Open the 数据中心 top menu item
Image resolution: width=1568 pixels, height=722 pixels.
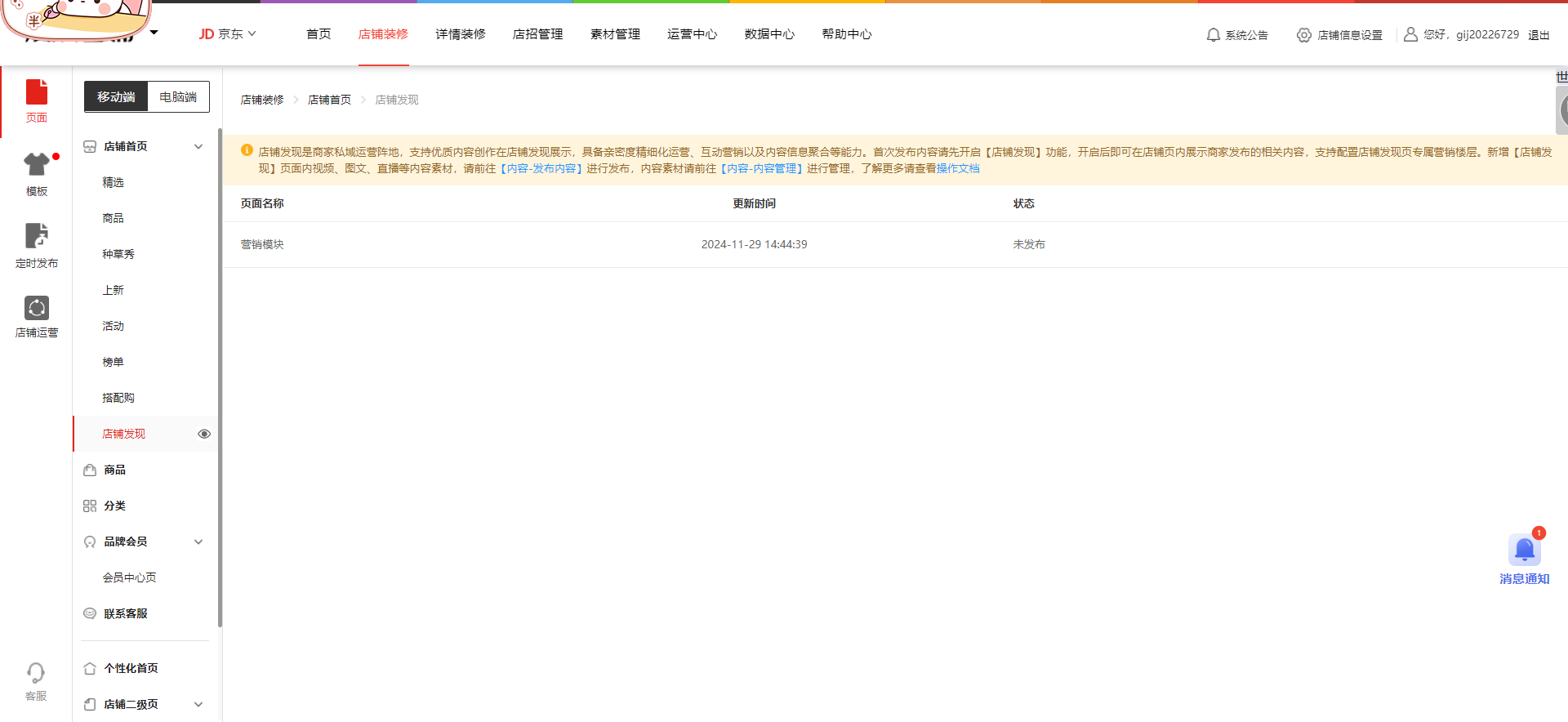(x=768, y=34)
